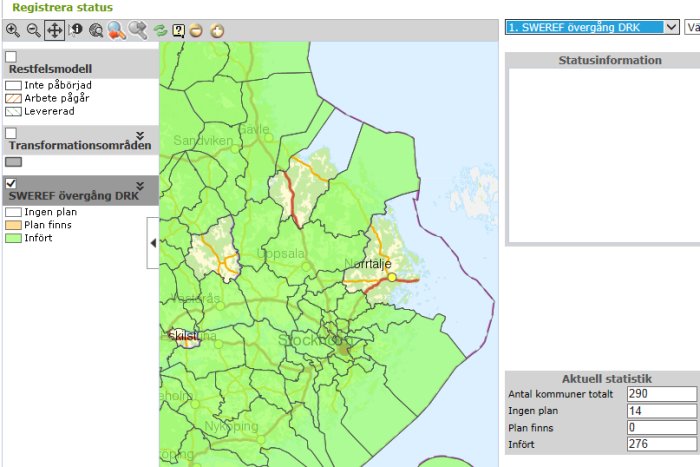Click the Infört value field
700x467 pixels.
pos(662,444)
